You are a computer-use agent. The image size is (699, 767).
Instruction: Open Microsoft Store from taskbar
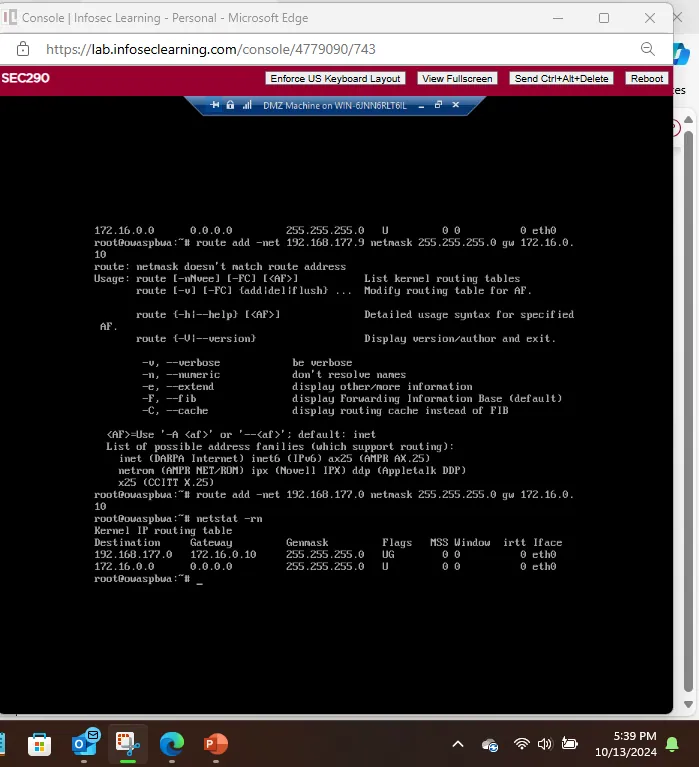tap(40, 744)
